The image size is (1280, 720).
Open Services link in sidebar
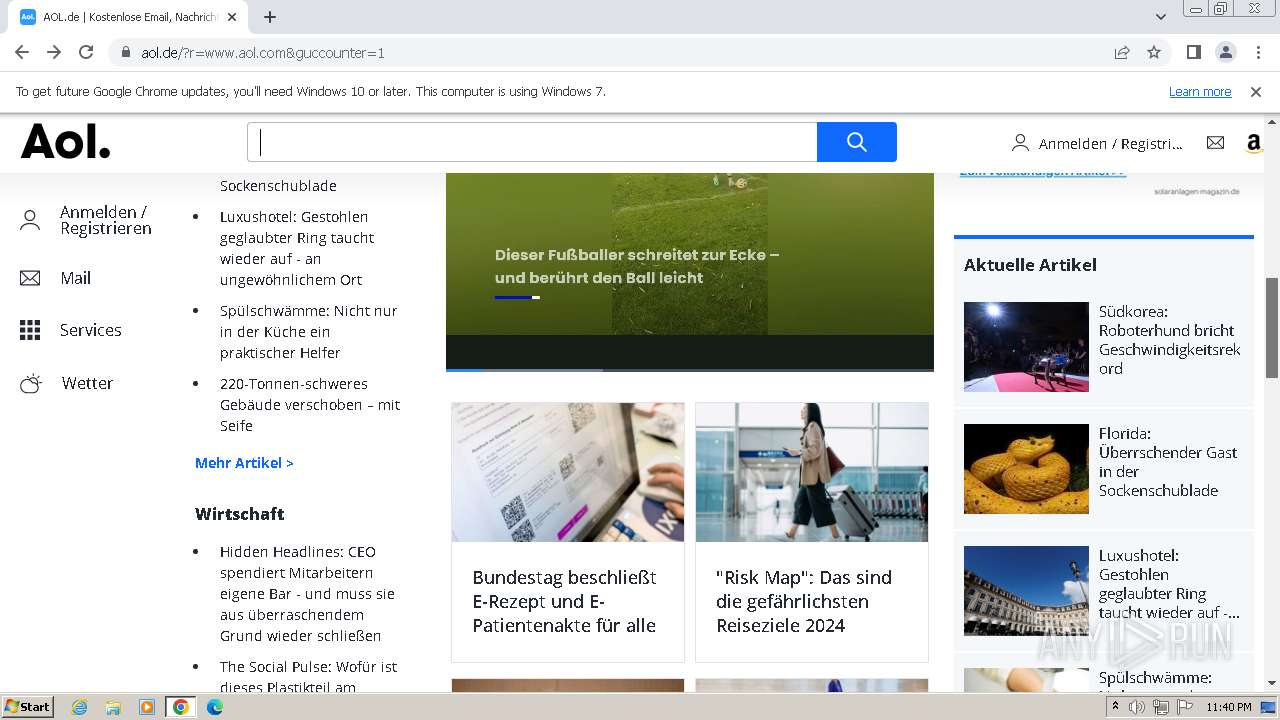pos(91,330)
